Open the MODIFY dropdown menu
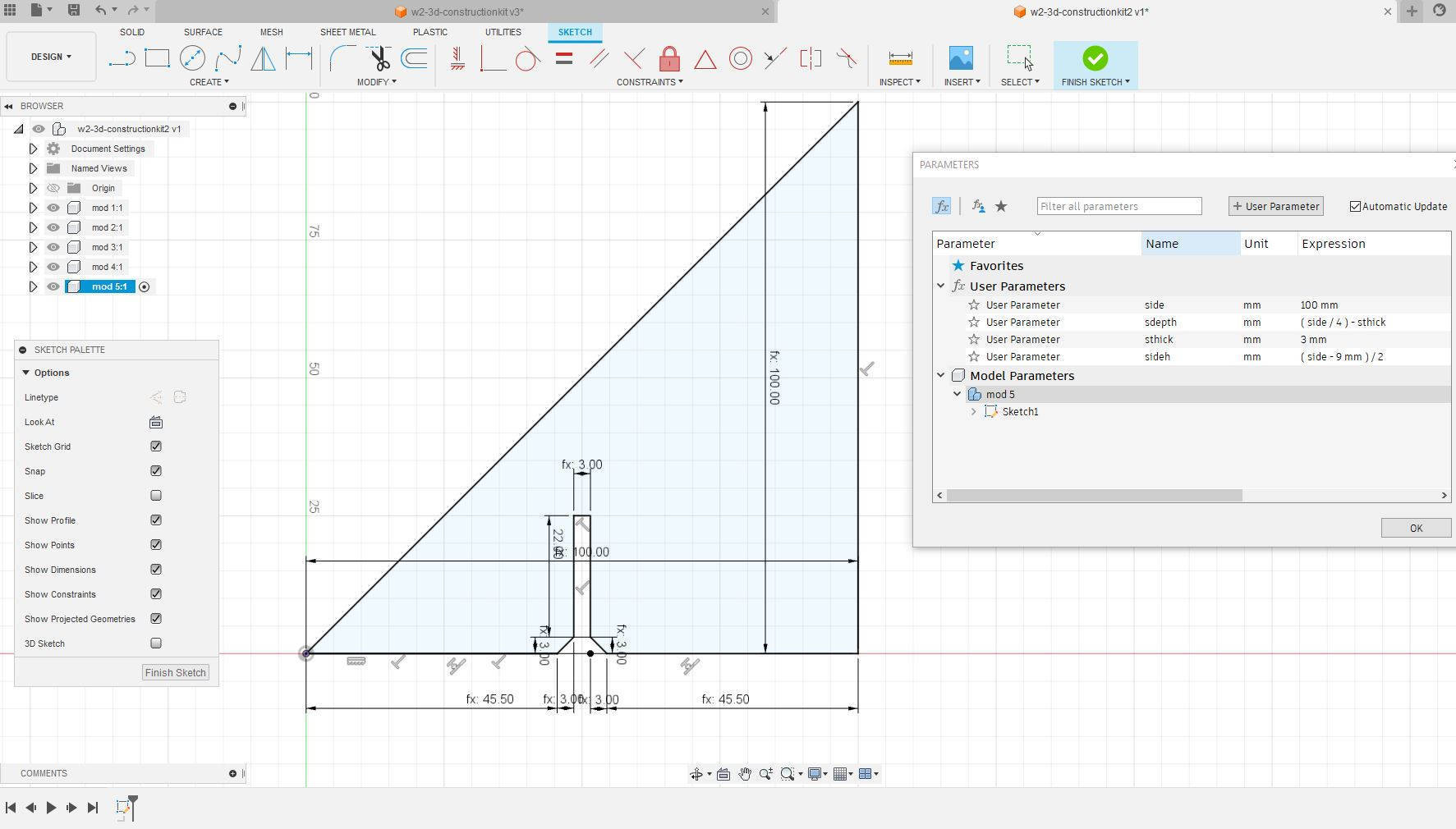This screenshot has width=1456, height=829. click(376, 82)
